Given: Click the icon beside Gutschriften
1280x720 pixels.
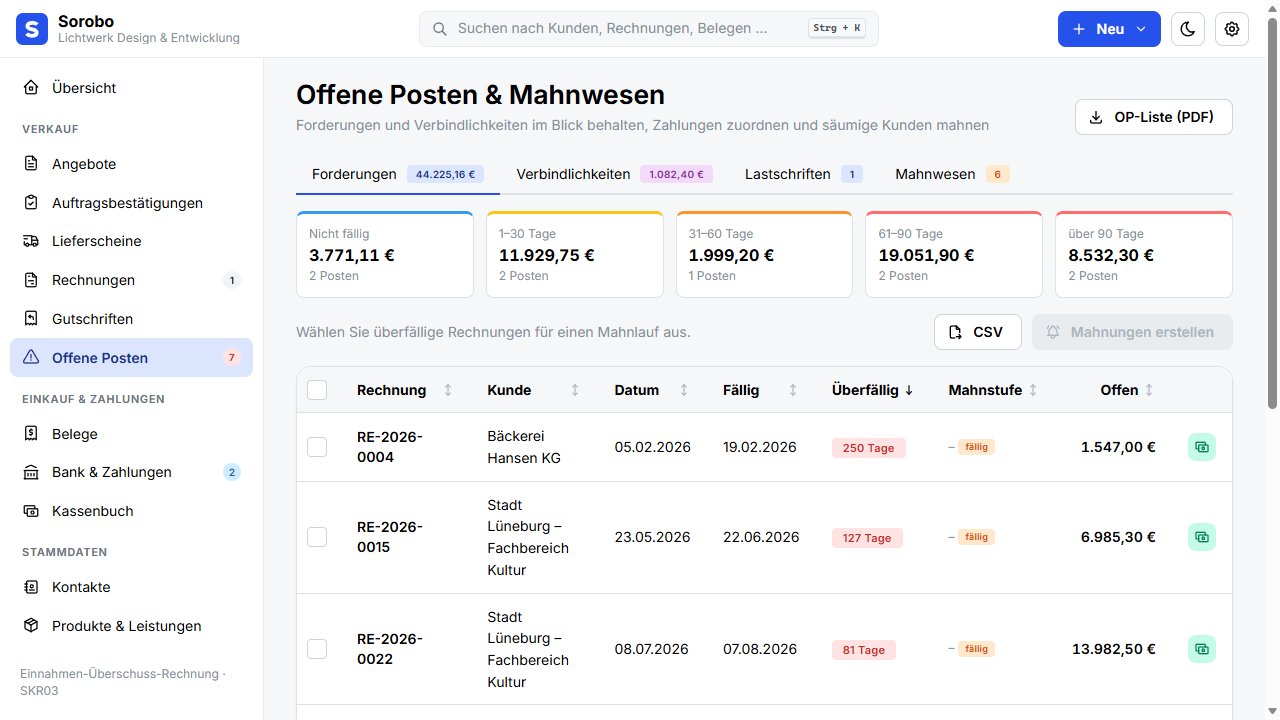Looking at the screenshot, I should (31, 319).
